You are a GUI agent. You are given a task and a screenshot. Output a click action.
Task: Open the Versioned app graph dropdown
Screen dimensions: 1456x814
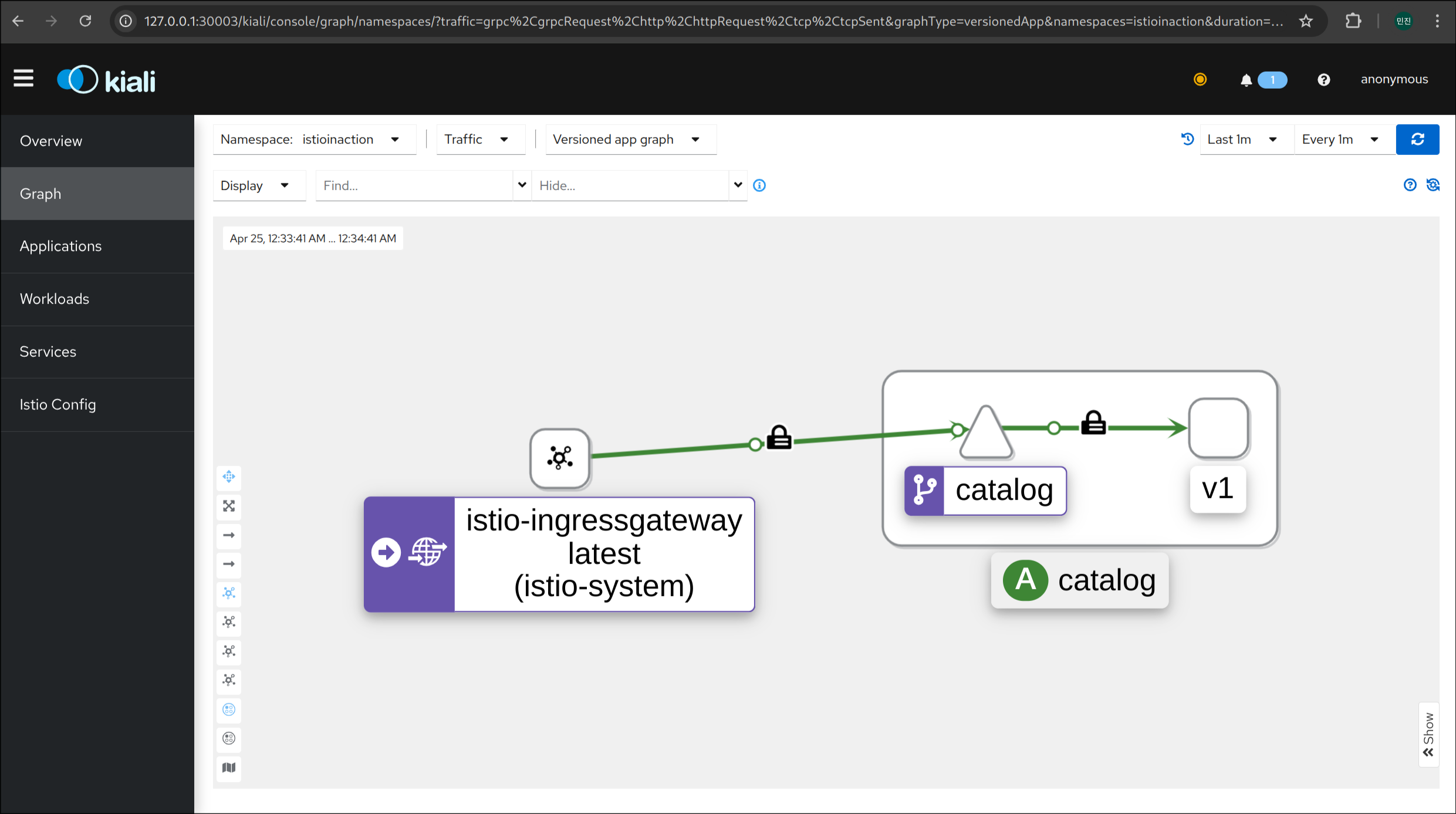click(631, 140)
